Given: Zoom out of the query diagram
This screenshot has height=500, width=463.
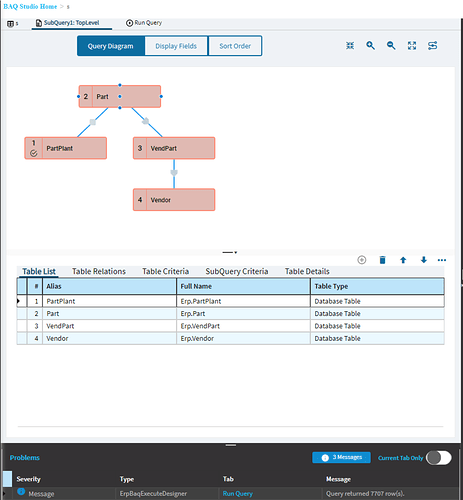Looking at the screenshot, I should click(391, 46).
